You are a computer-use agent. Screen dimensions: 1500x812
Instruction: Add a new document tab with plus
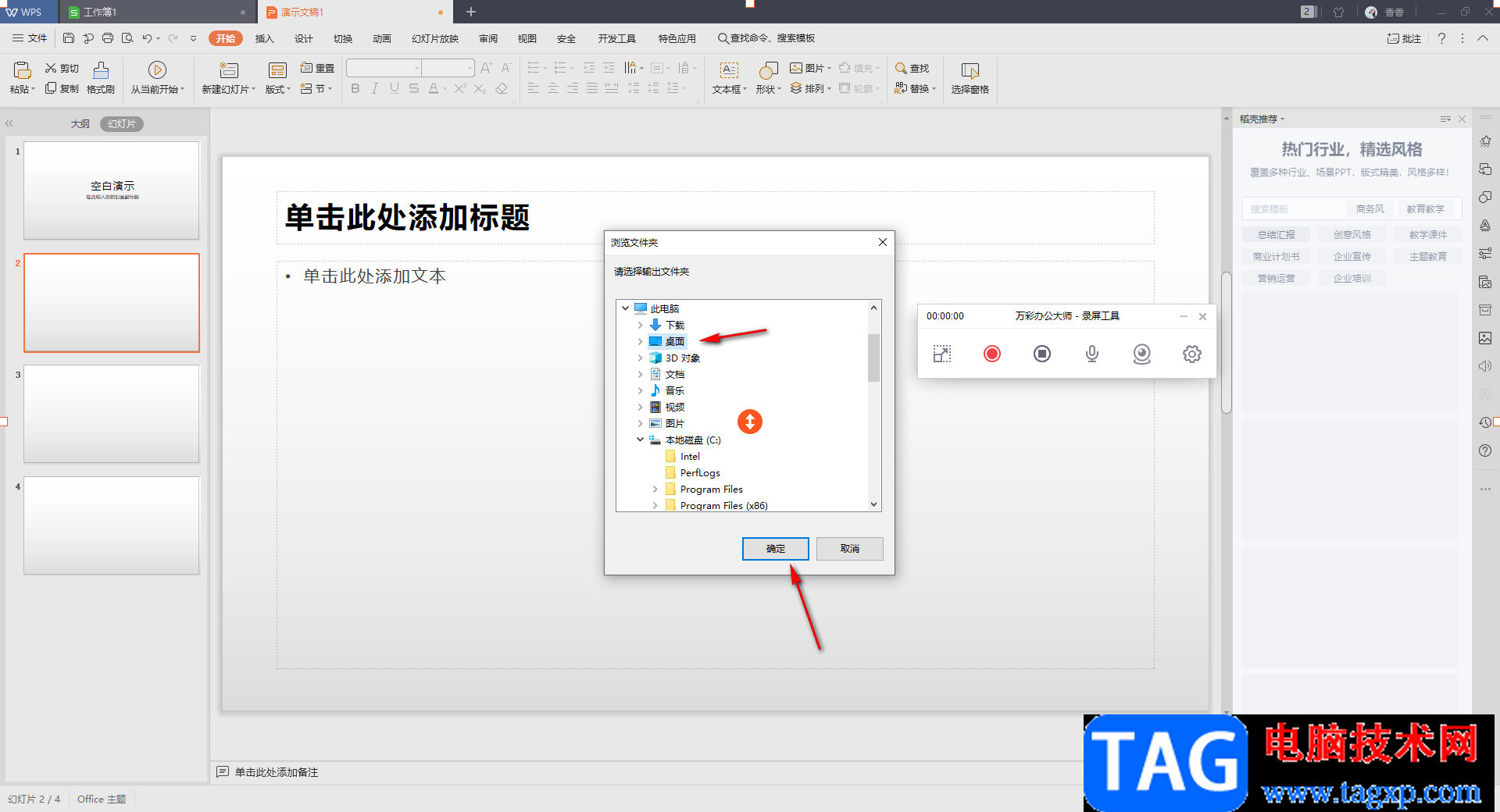[471, 12]
